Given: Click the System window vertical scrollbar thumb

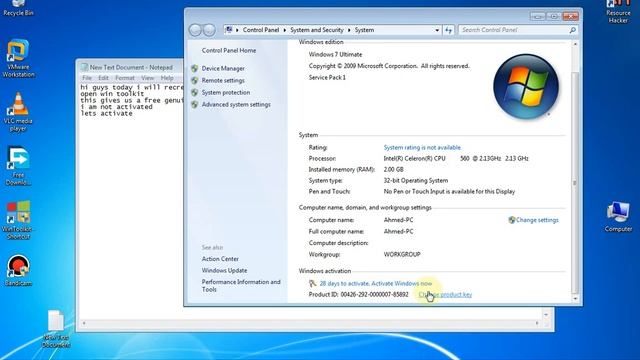Looking at the screenshot, I should [x=575, y=182].
